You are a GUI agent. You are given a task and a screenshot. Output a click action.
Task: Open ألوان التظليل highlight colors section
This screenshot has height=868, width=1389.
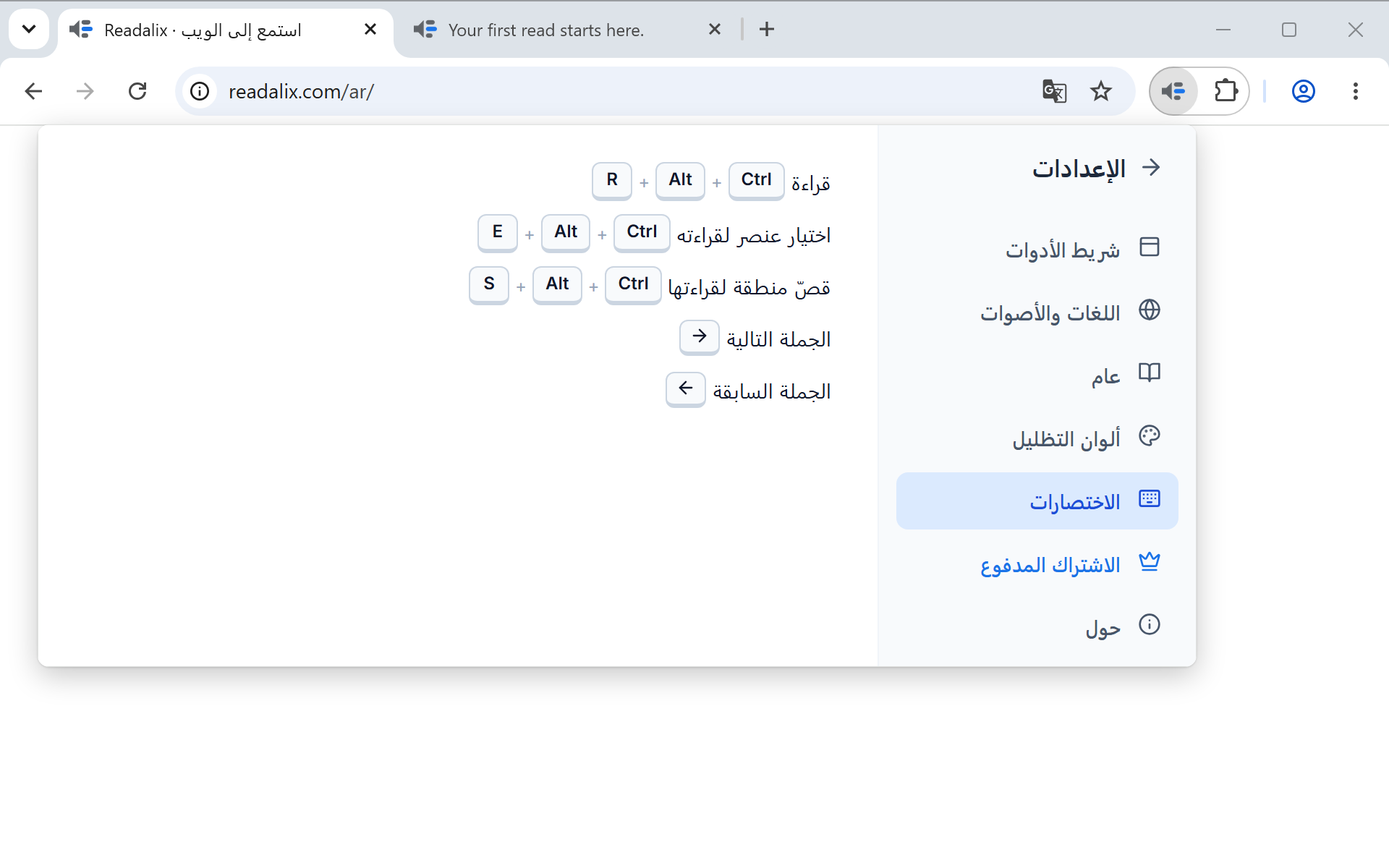point(1037,438)
